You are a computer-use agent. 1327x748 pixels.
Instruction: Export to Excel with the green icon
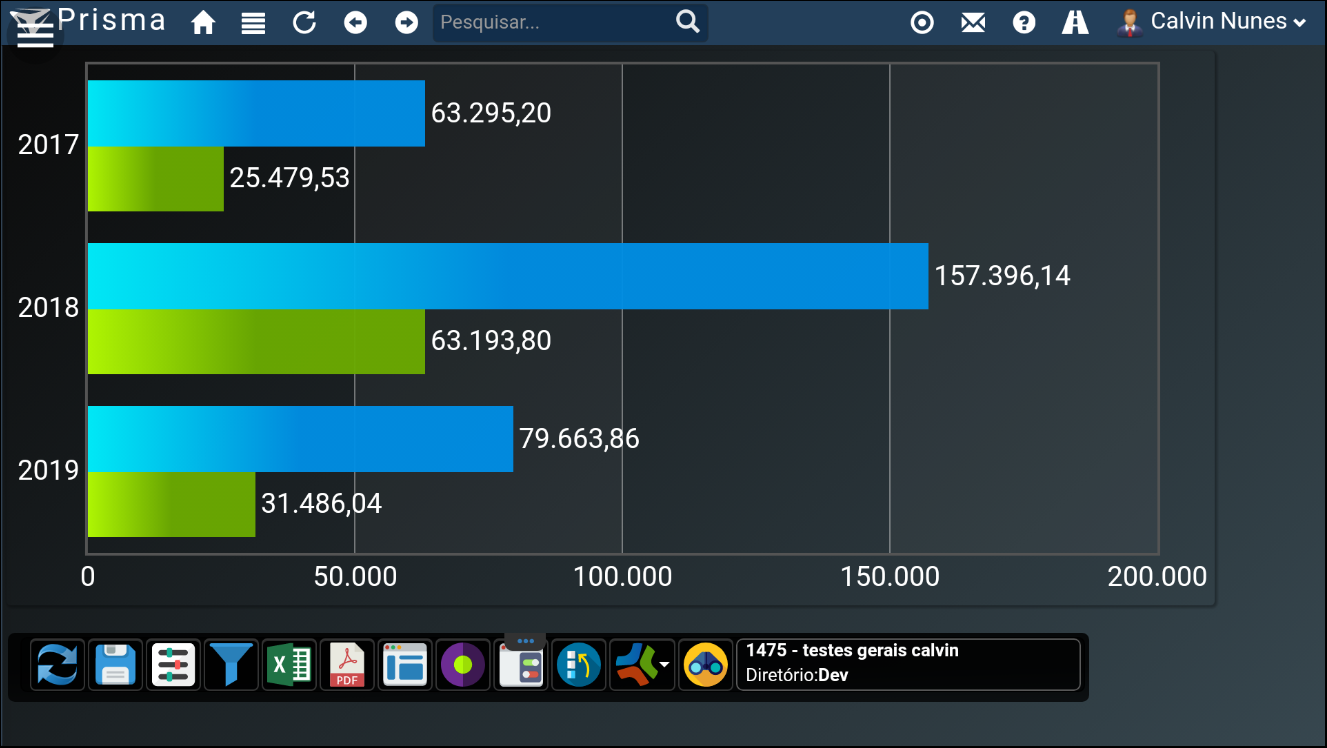(290, 665)
